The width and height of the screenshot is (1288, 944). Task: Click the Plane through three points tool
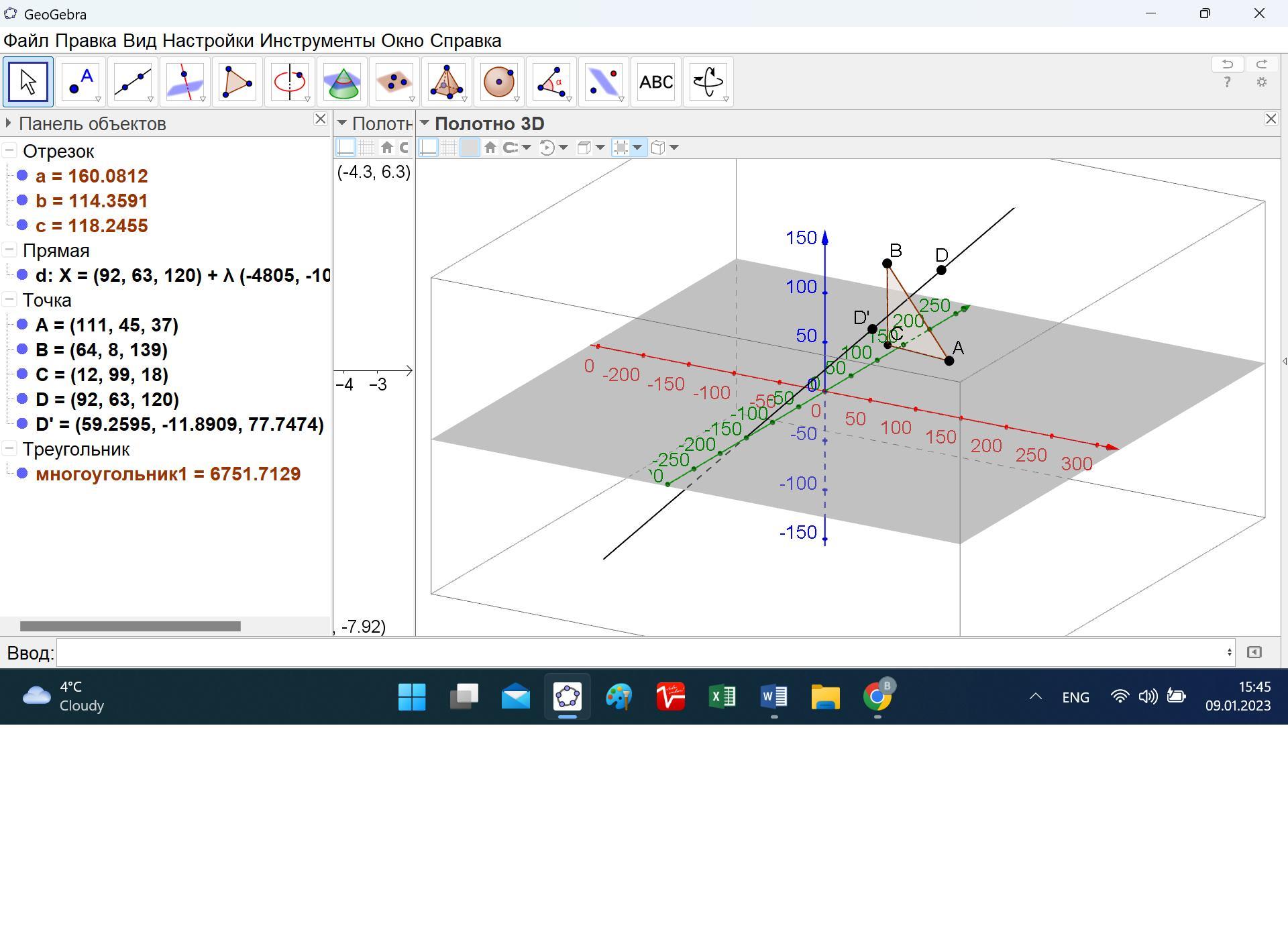pyautogui.click(x=394, y=83)
